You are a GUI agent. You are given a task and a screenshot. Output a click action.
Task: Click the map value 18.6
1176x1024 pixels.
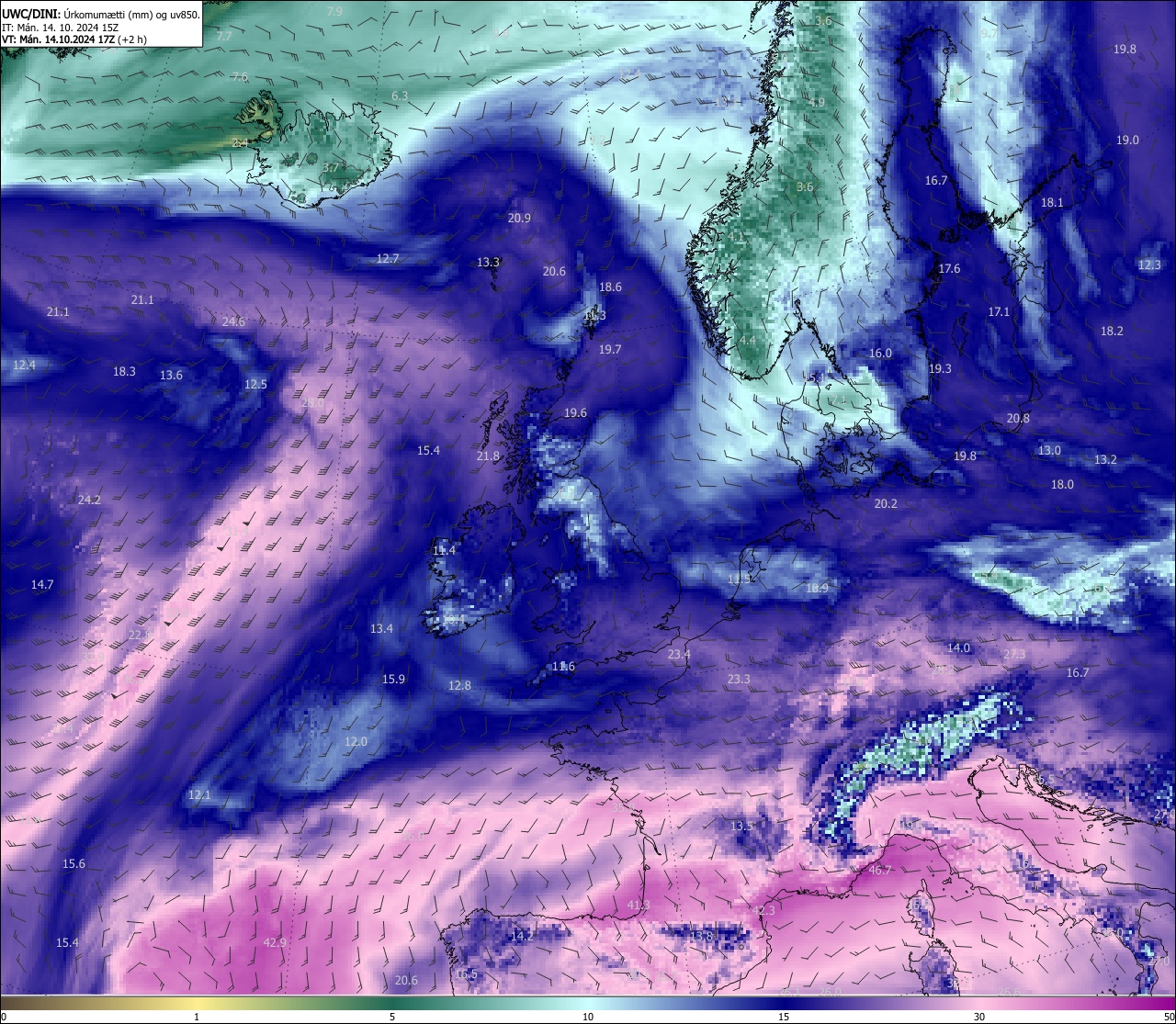pyautogui.click(x=610, y=287)
